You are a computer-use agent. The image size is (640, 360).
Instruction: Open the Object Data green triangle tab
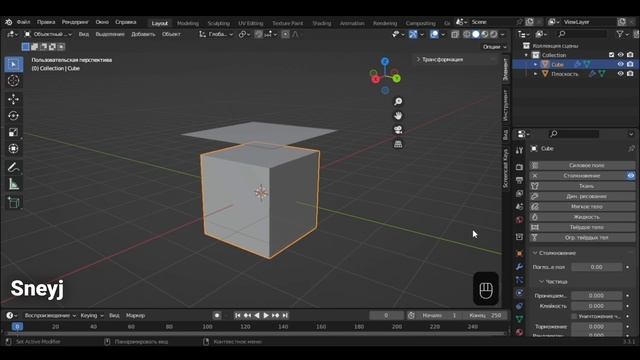(x=519, y=319)
